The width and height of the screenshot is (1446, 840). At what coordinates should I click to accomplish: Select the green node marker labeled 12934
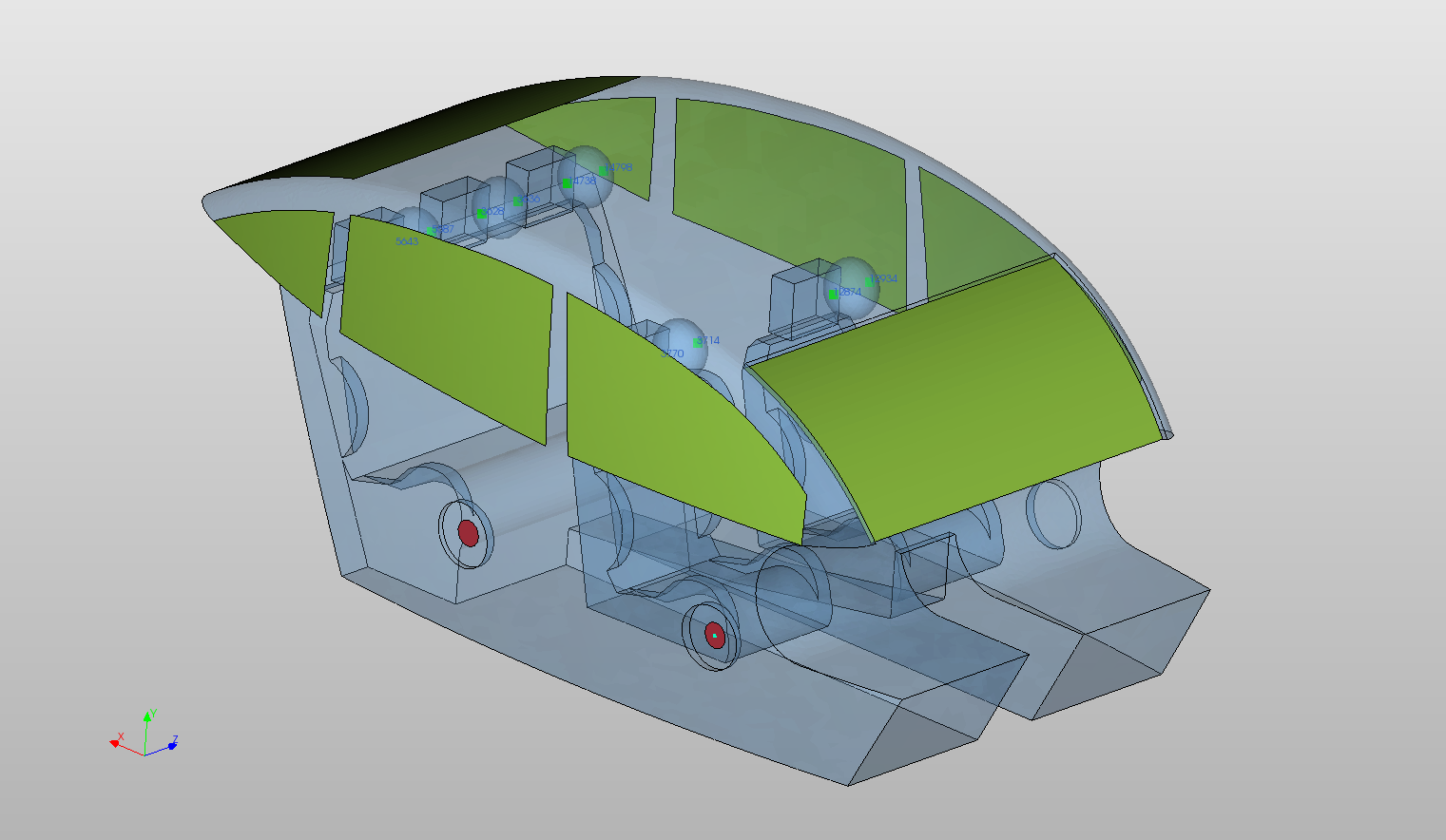tap(869, 281)
